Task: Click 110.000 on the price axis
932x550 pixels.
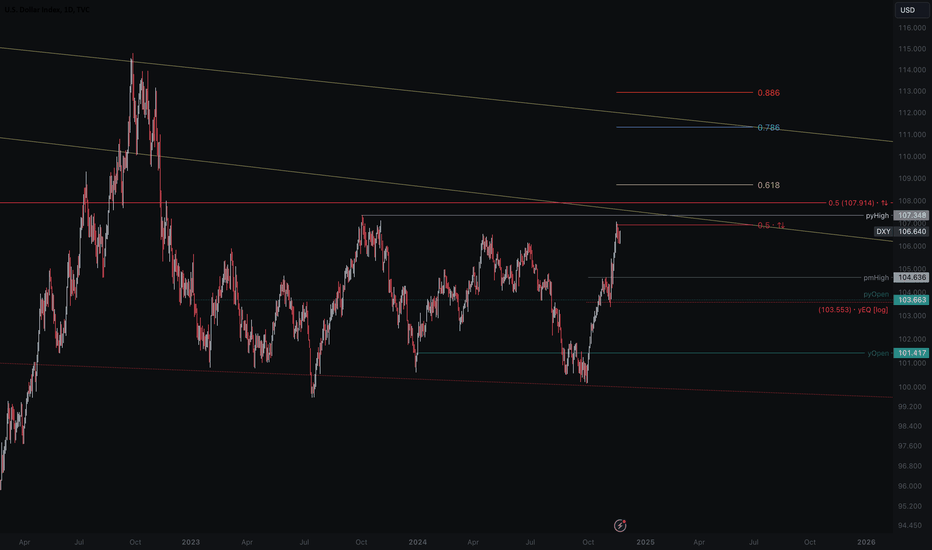Action: pyautogui.click(x=912, y=156)
